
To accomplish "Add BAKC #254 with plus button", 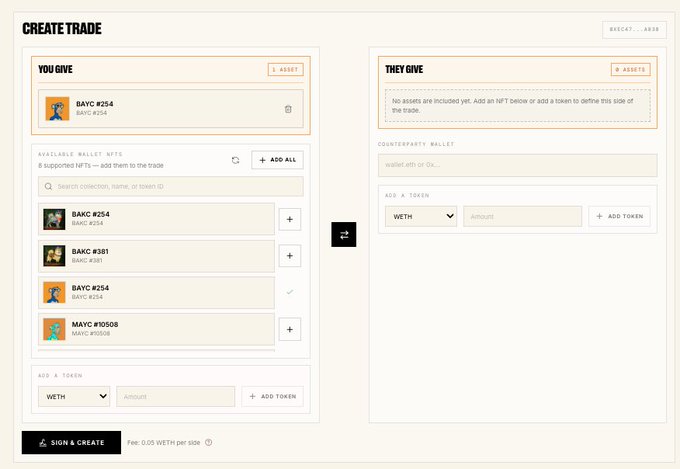I will [290, 219].
